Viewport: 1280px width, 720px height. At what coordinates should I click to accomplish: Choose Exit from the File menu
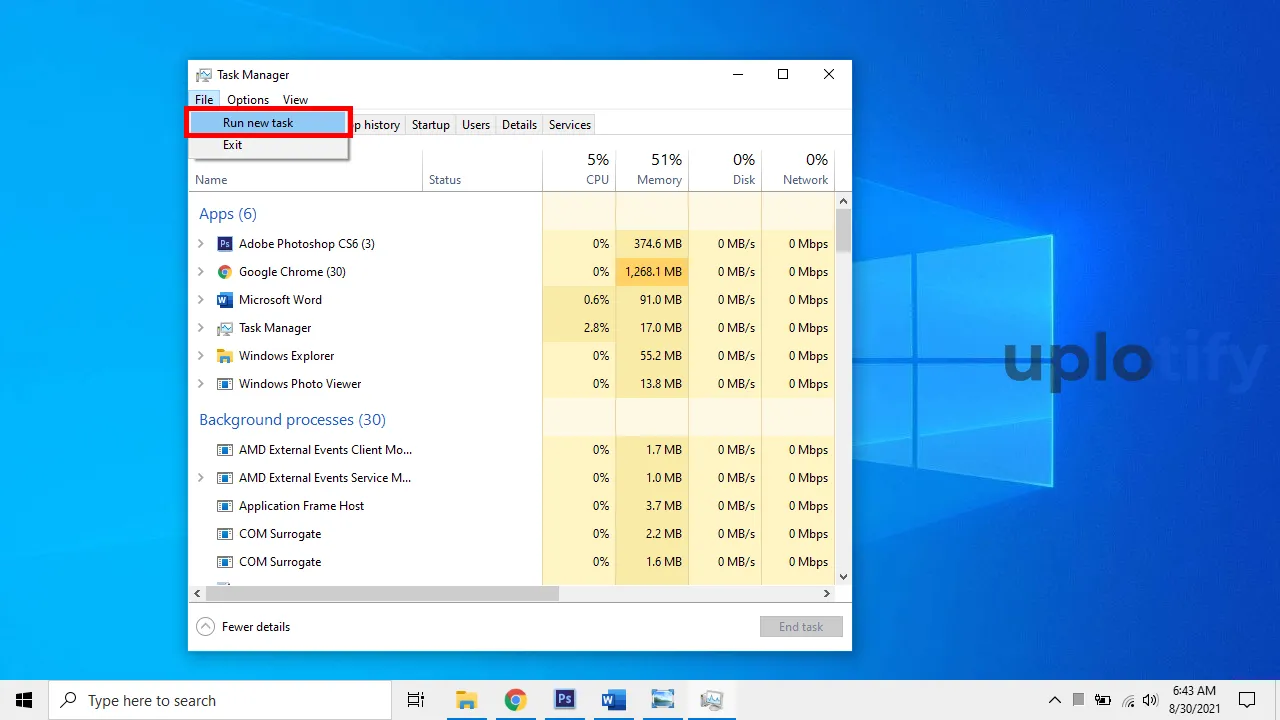click(x=268, y=145)
